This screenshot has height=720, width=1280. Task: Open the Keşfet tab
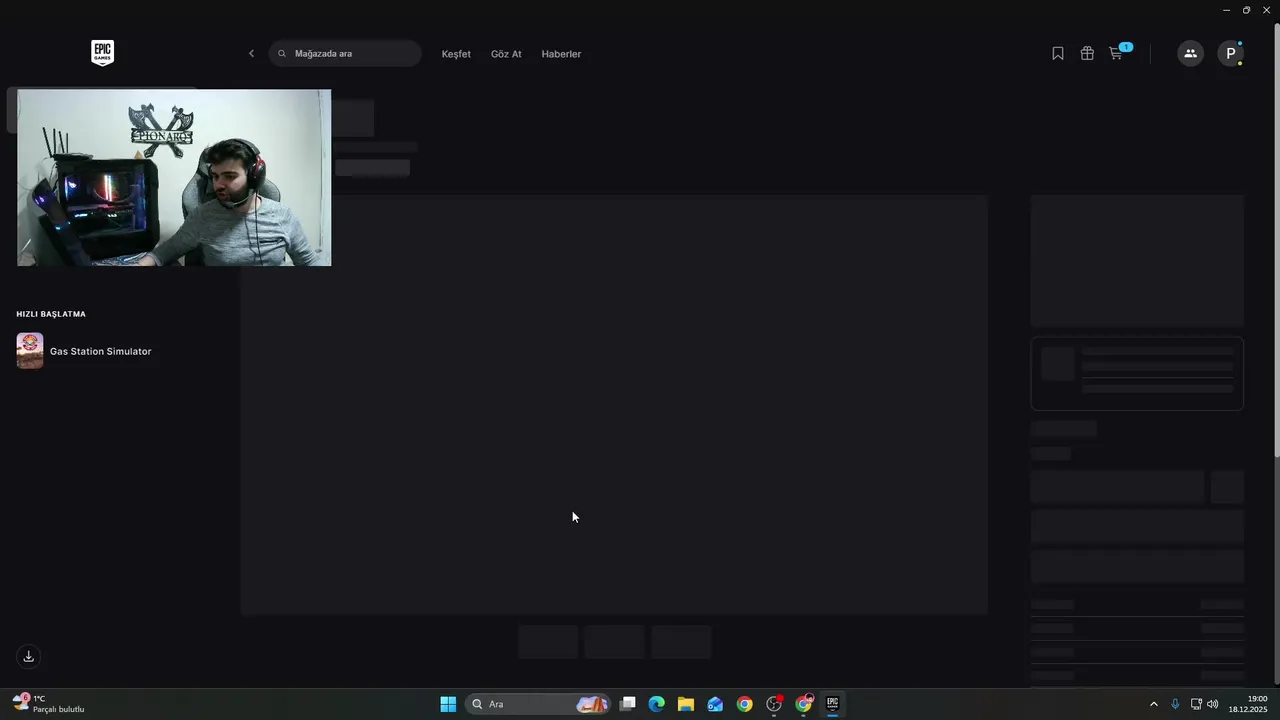coord(456,54)
